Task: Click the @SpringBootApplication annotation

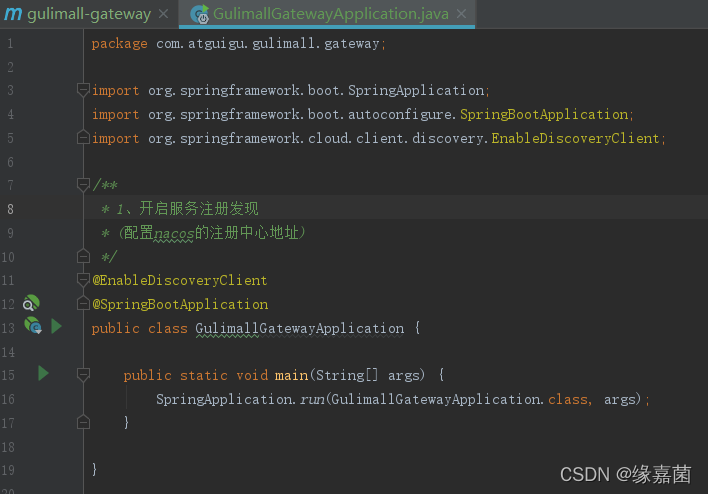Action: [x=180, y=304]
